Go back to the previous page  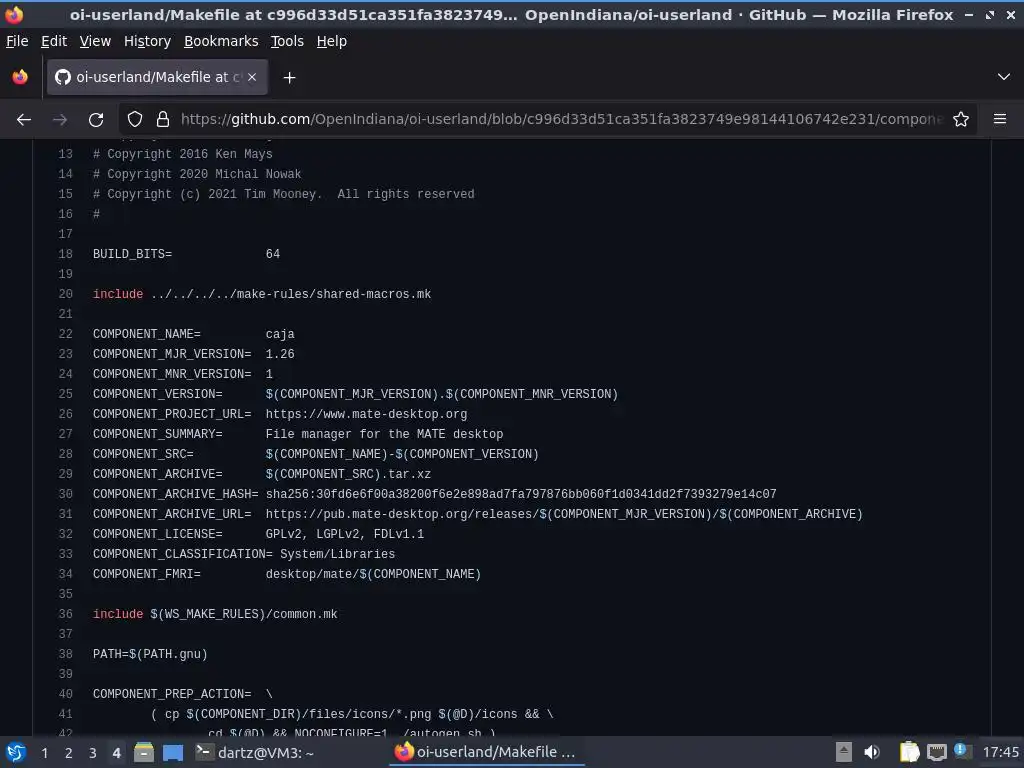click(24, 120)
